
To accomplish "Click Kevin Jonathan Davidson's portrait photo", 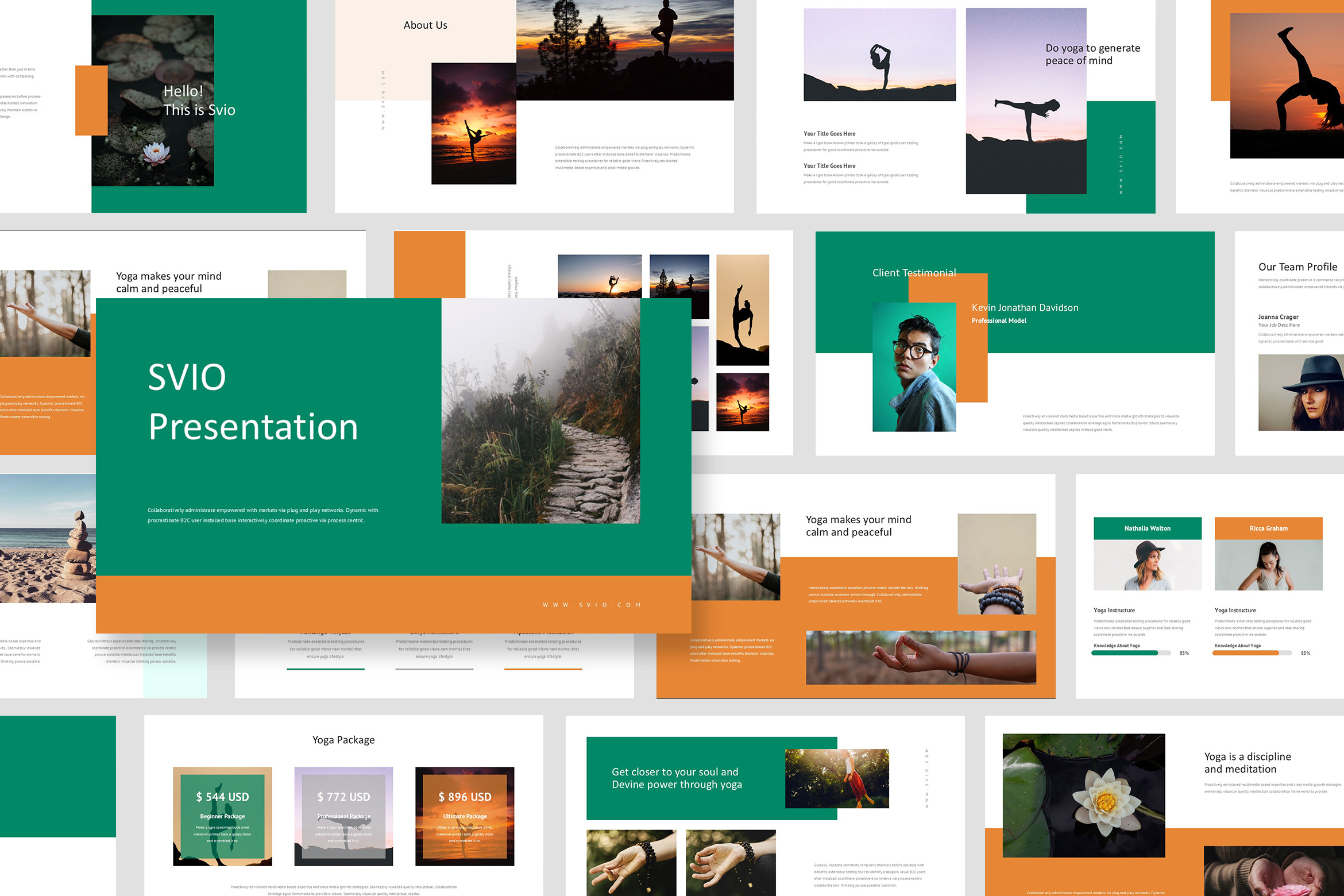I will pos(914,368).
